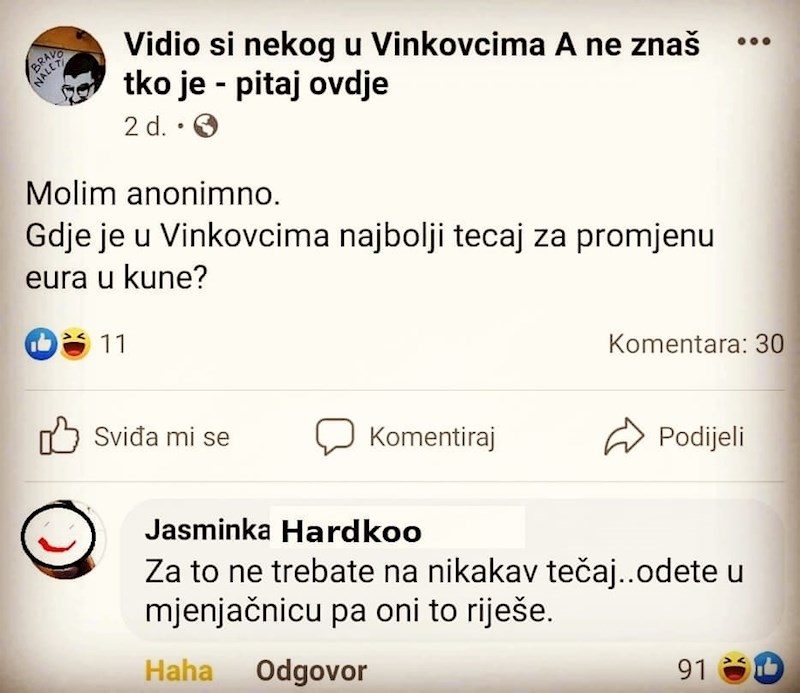Click the group's profile picture avatar
The height and width of the screenshot is (693, 800).
click(x=65, y=66)
